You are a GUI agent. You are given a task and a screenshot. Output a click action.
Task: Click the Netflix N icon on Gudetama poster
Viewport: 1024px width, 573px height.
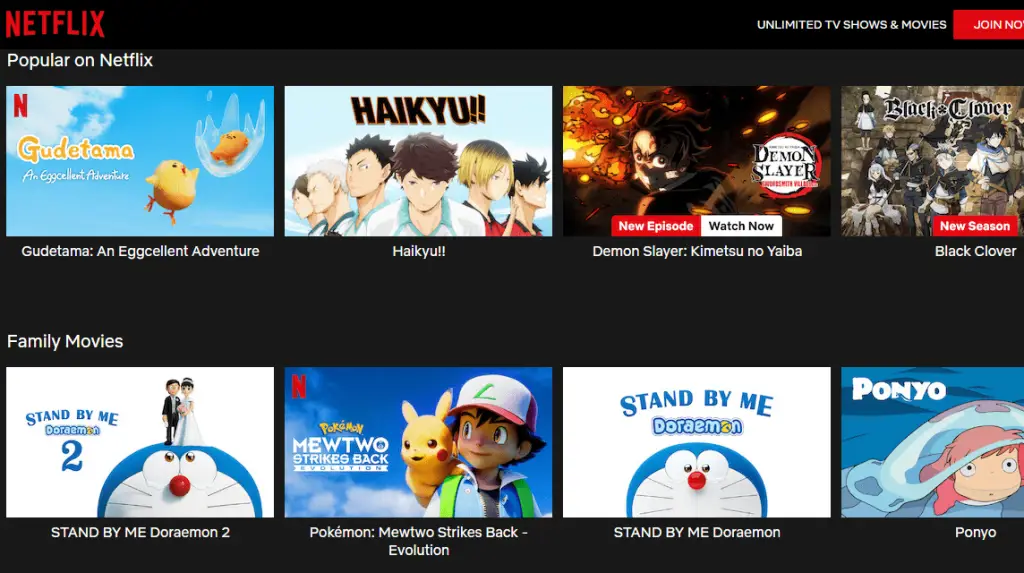[21, 105]
